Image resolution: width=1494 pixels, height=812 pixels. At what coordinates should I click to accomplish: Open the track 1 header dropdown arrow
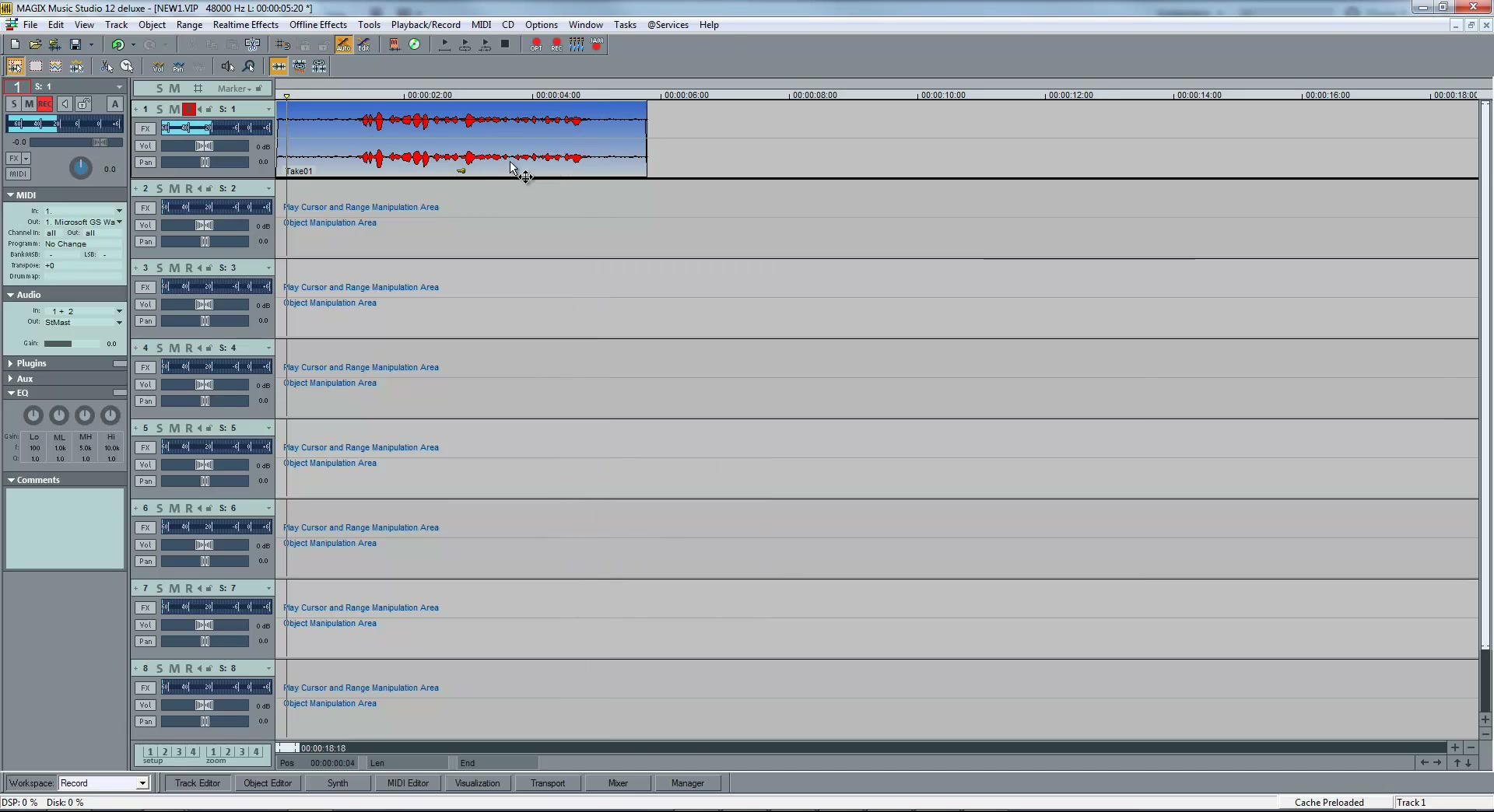268,109
